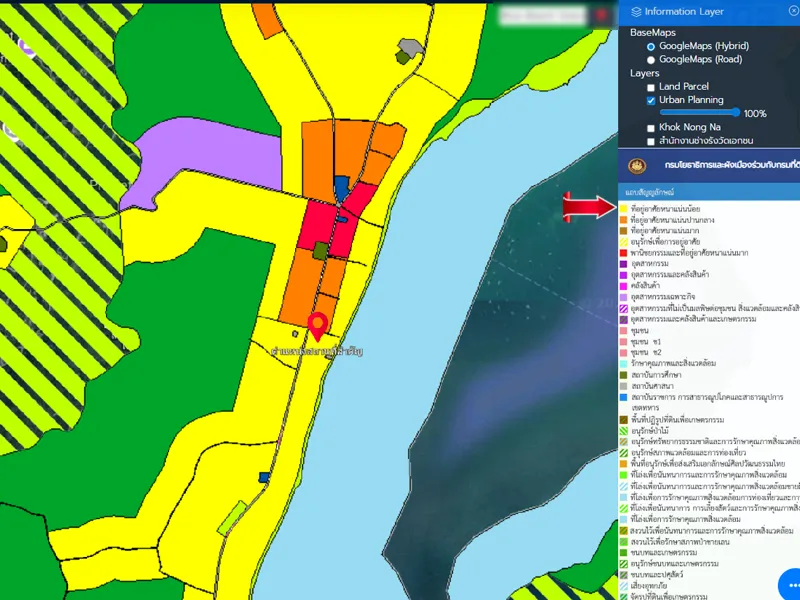Switch basemap to GoogleMaps (Road)
The image size is (800, 600).
click(x=651, y=60)
